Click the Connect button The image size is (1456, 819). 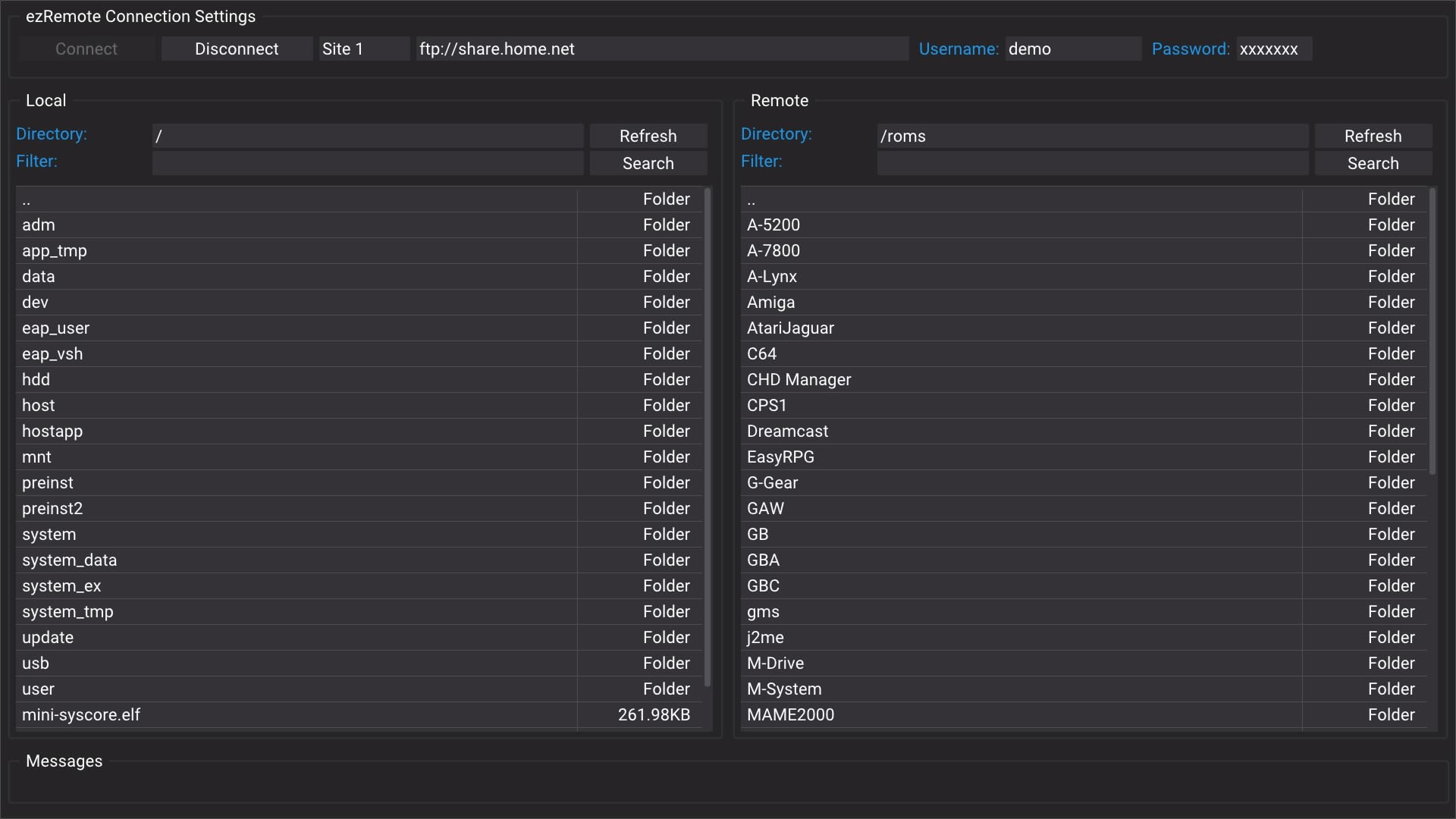pyautogui.click(x=86, y=49)
